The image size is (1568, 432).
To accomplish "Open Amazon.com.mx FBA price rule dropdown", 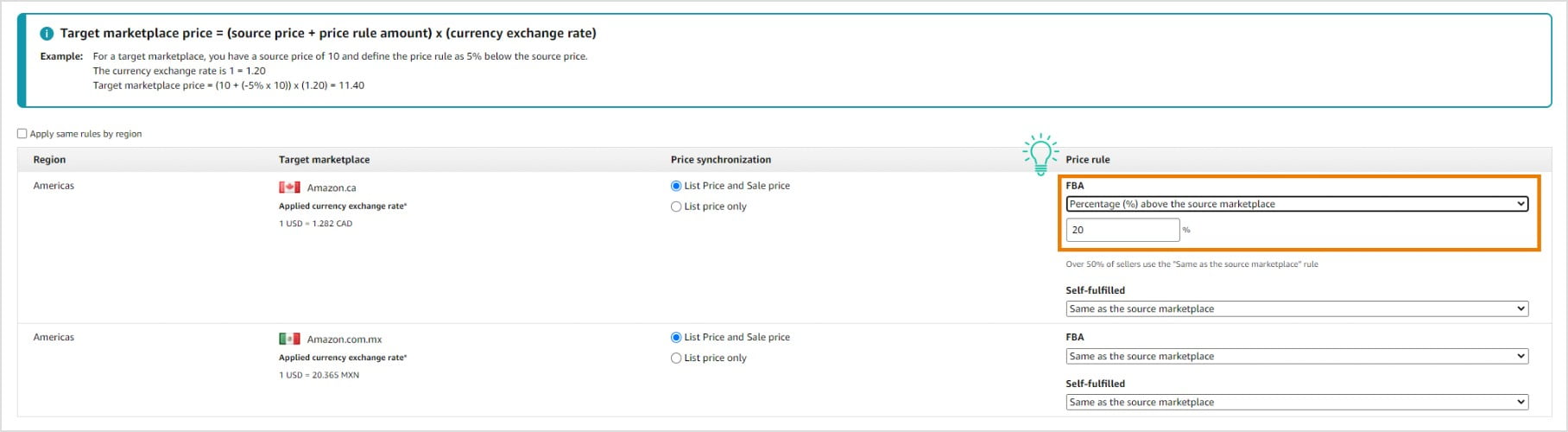I will 1297,356.
